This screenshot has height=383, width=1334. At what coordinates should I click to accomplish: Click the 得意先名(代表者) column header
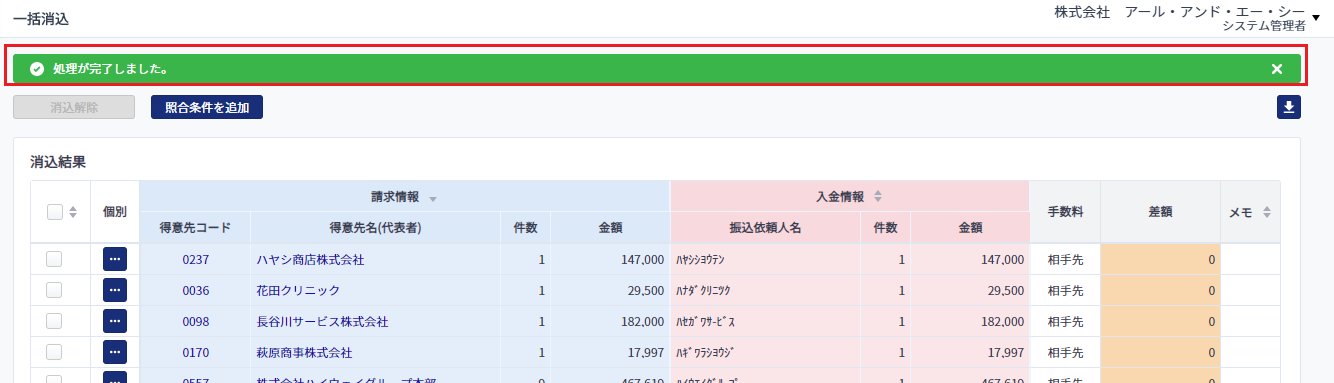pos(375,227)
